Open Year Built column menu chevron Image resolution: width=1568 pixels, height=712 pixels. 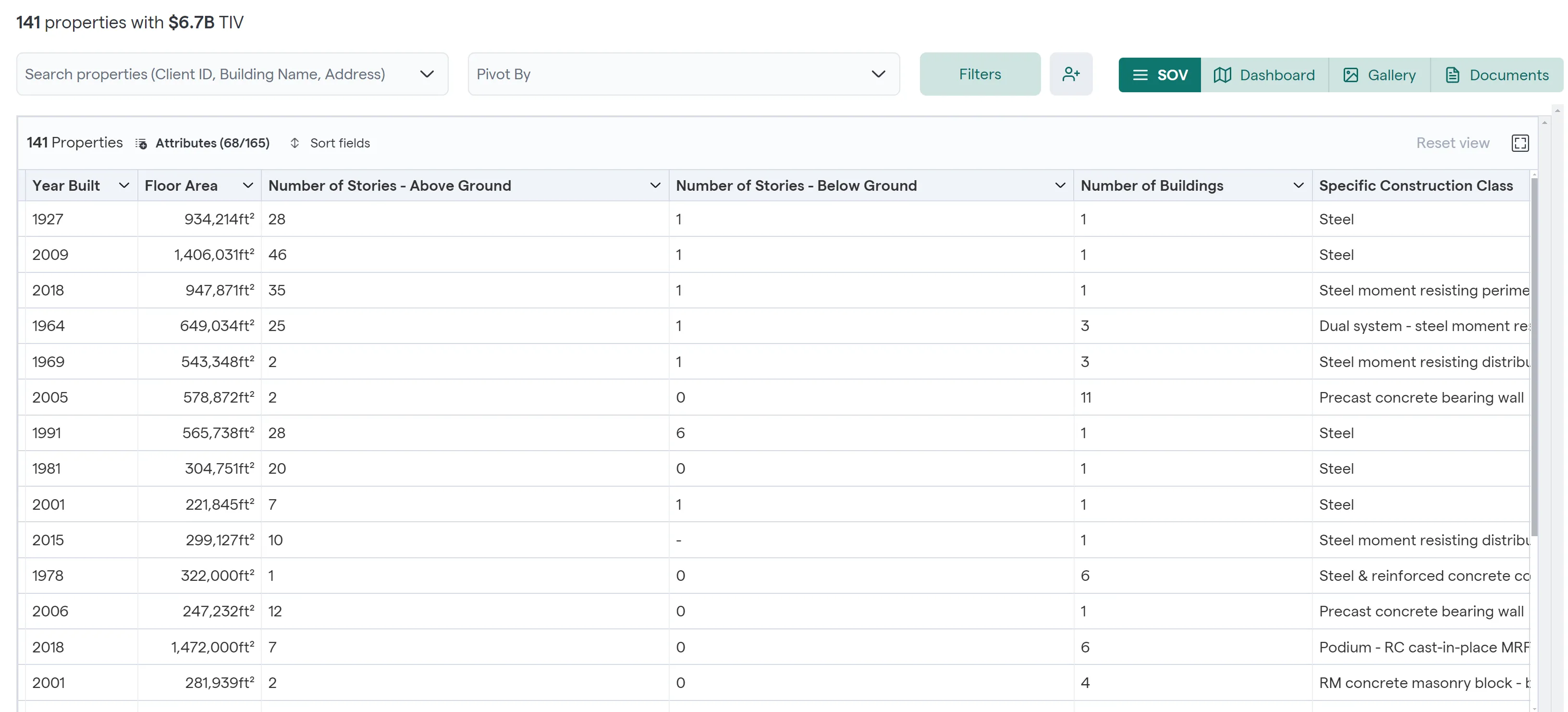click(123, 185)
